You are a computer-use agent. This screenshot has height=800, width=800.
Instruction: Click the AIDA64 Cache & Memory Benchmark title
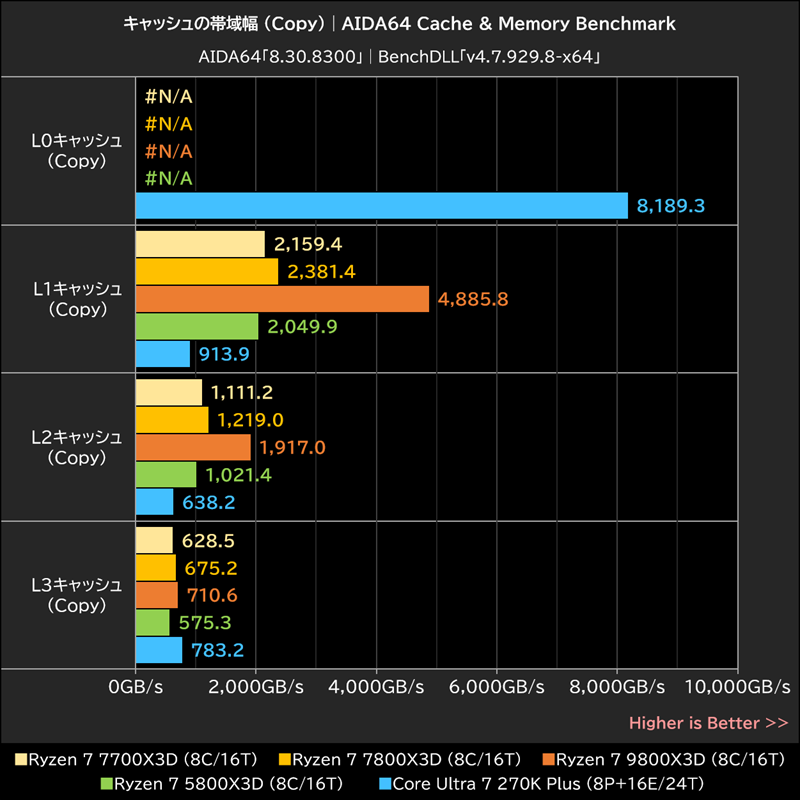pos(509,24)
